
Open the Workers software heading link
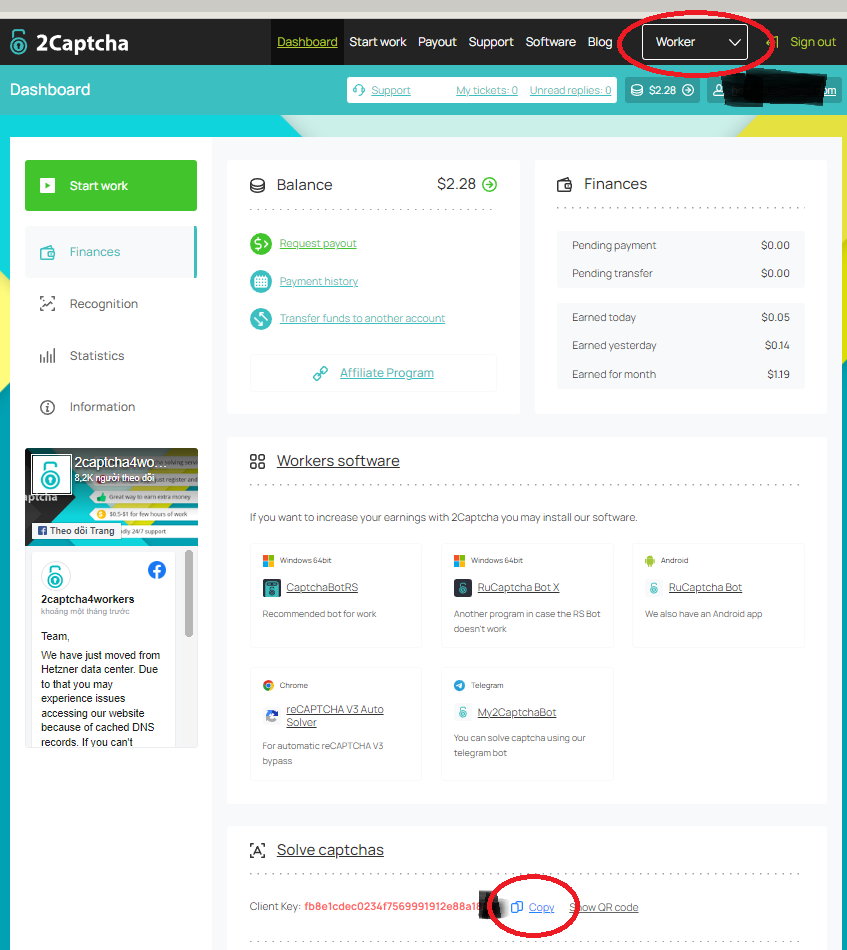tap(338, 461)
